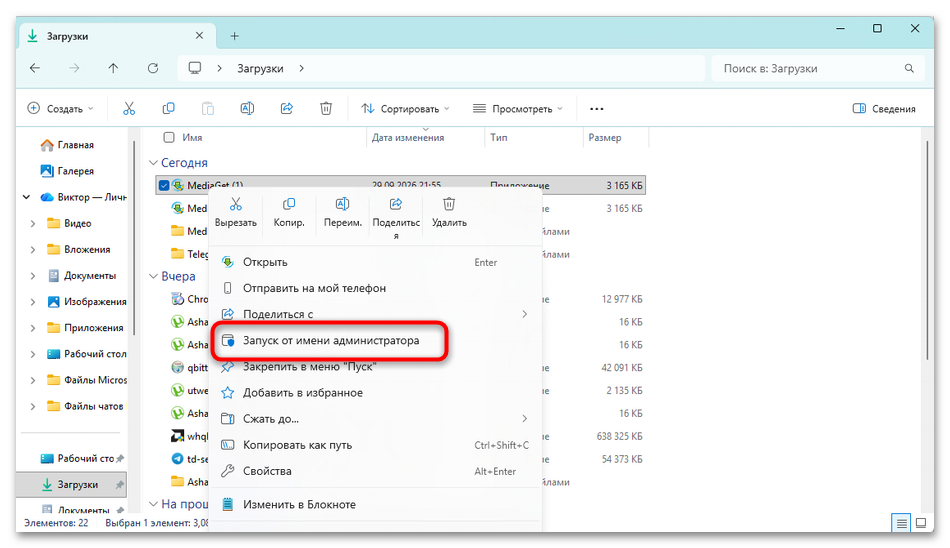Viewport: 950px width, 548px height.
Task: Choose Закрепить в меню "Пуск"
Action: [x=374, y=367]
